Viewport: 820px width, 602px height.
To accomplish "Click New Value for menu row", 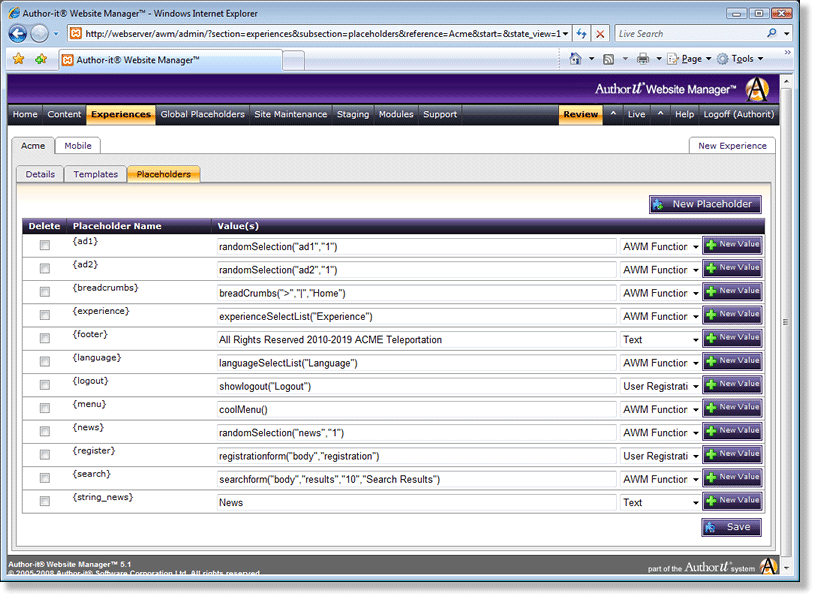I will pos(732,407).
